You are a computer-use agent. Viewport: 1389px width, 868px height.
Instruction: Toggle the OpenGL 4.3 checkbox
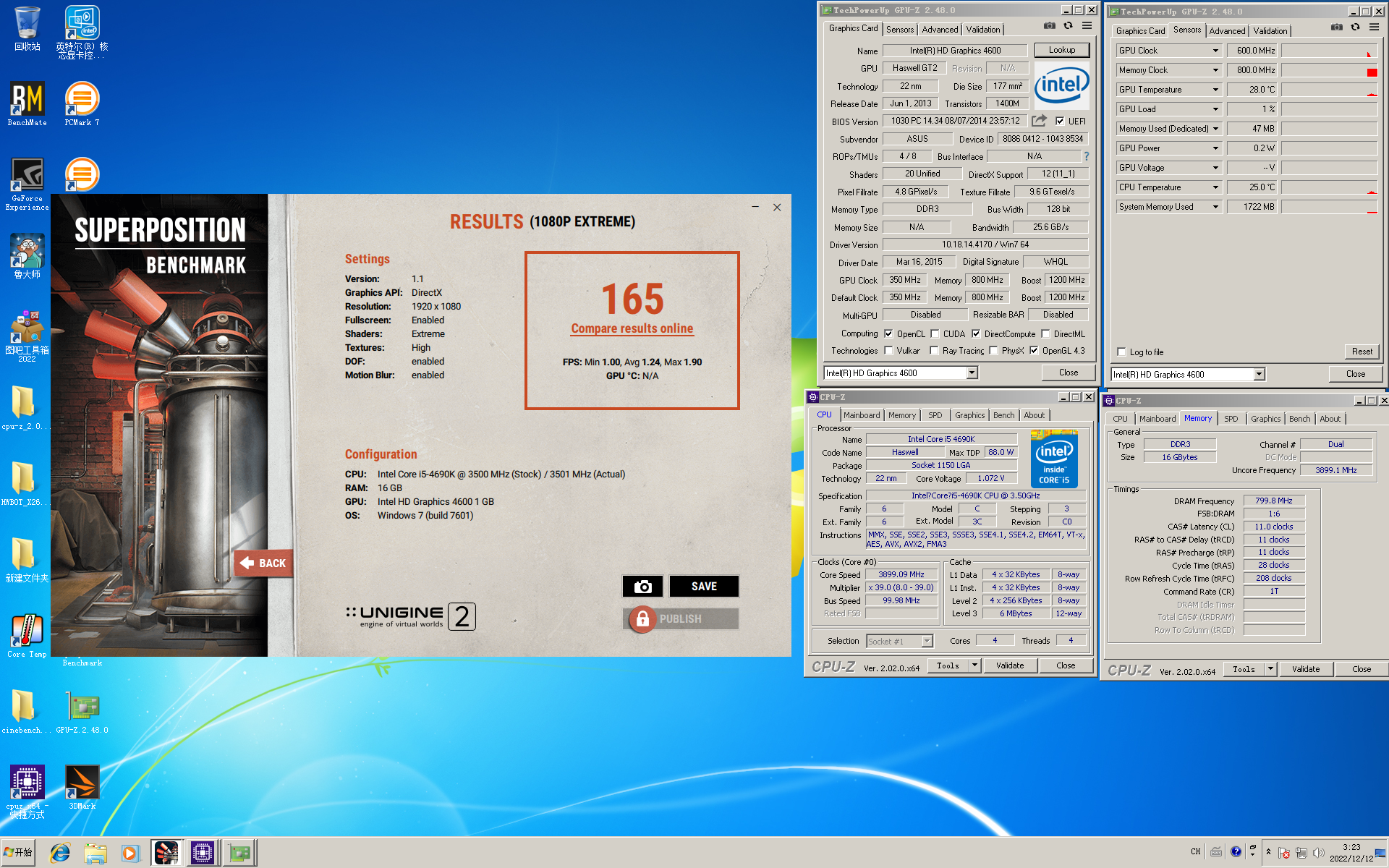(1034, 351)
